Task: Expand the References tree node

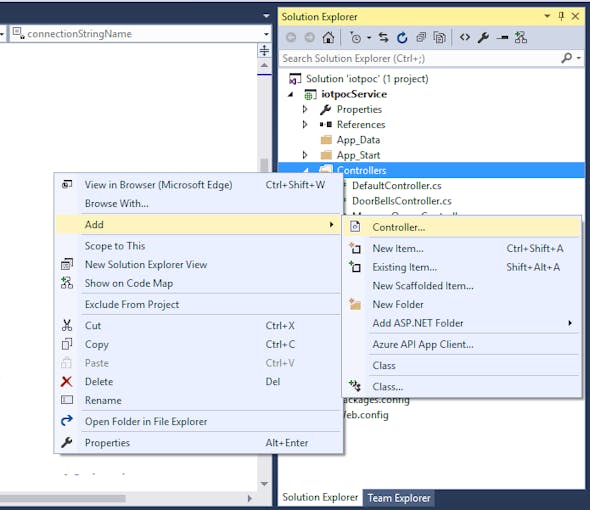Action: [305, 124]
